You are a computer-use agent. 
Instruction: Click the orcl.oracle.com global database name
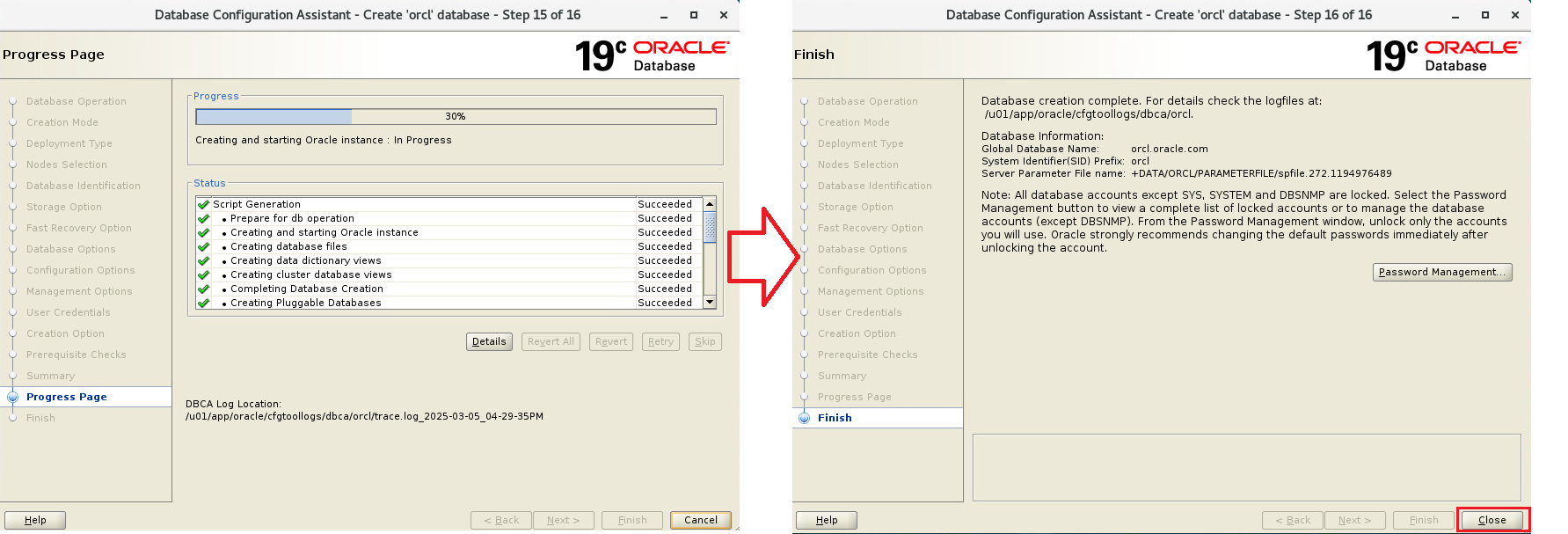(x=1170, y=149)
